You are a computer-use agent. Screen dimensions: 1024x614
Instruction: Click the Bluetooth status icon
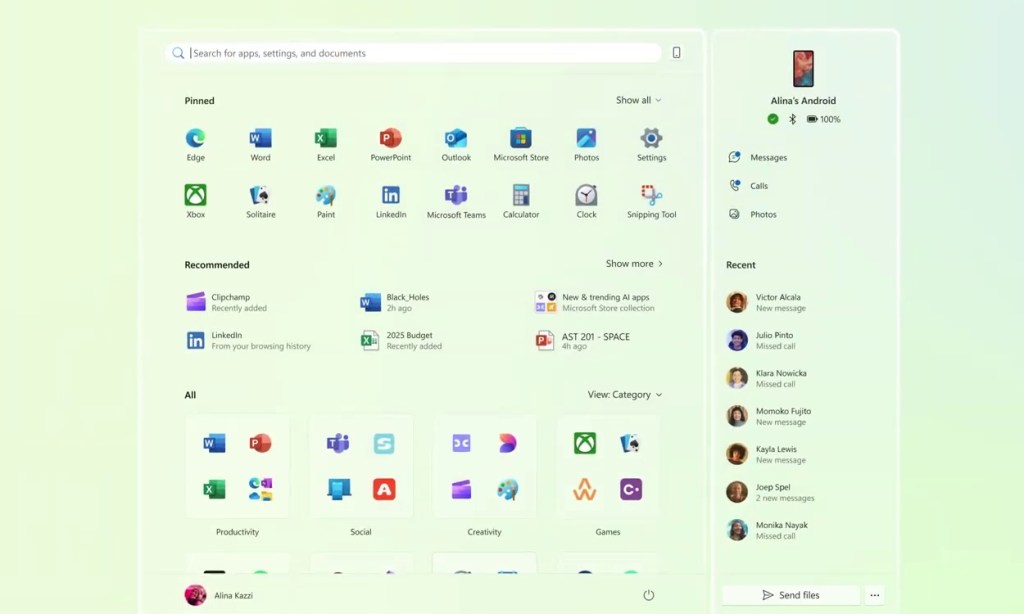(x=792, y=119)
